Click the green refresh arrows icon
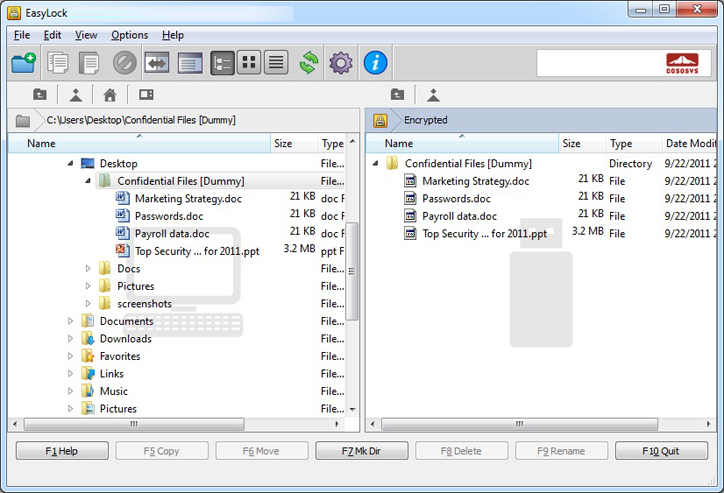Viewport: 724px width, 493px height. tap(309, 63)
